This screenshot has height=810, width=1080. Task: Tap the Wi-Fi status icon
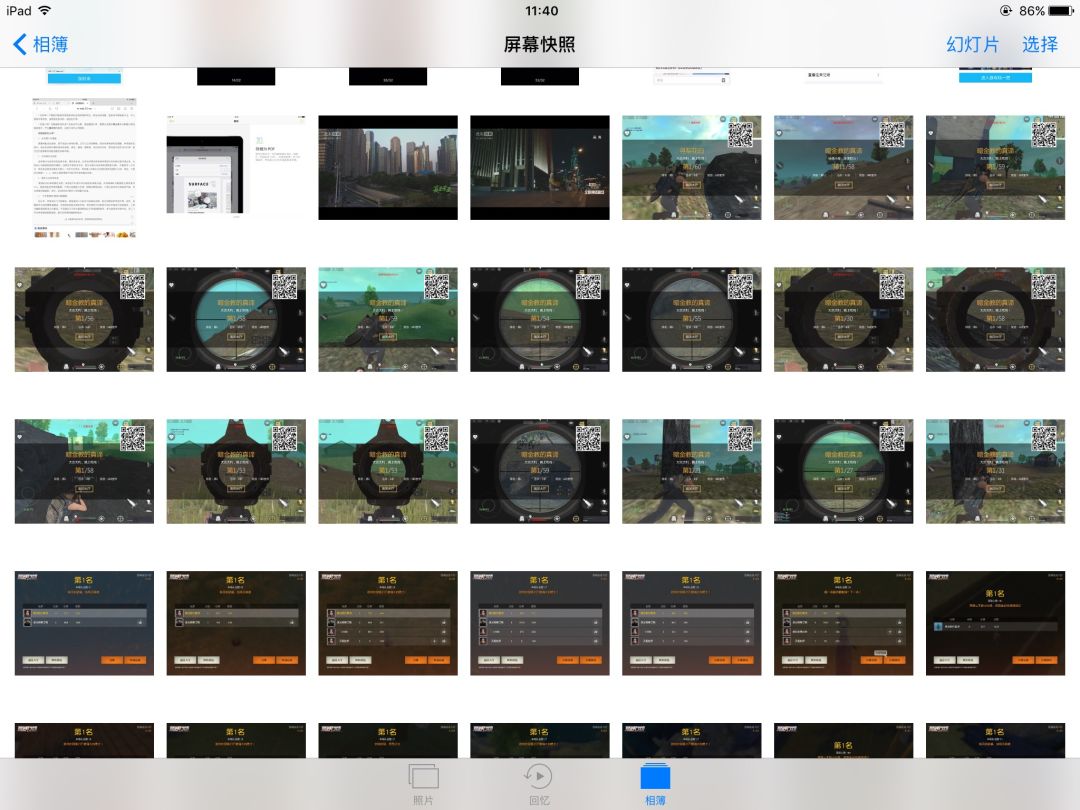45,10
